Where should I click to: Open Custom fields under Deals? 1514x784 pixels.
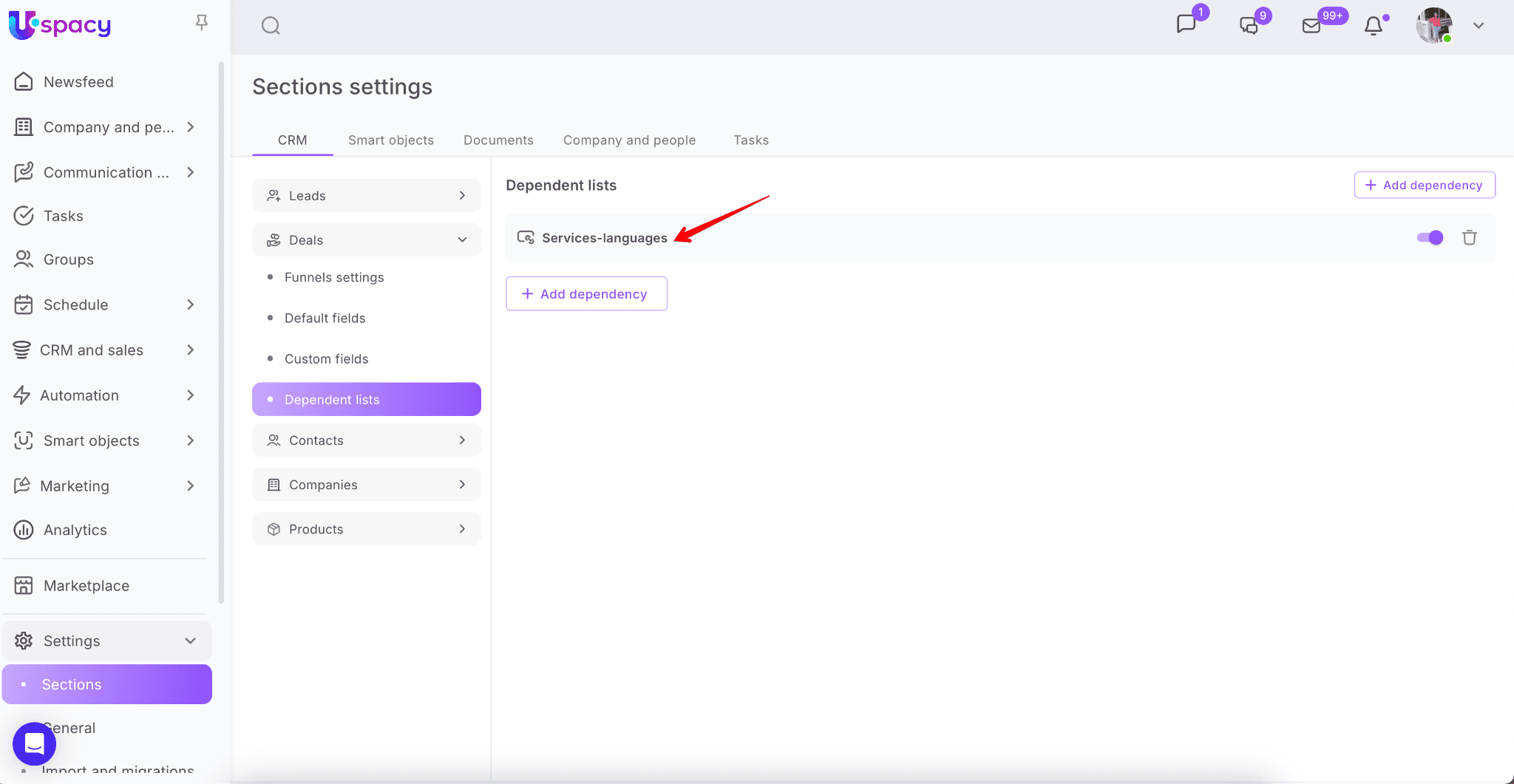point(326,359)
